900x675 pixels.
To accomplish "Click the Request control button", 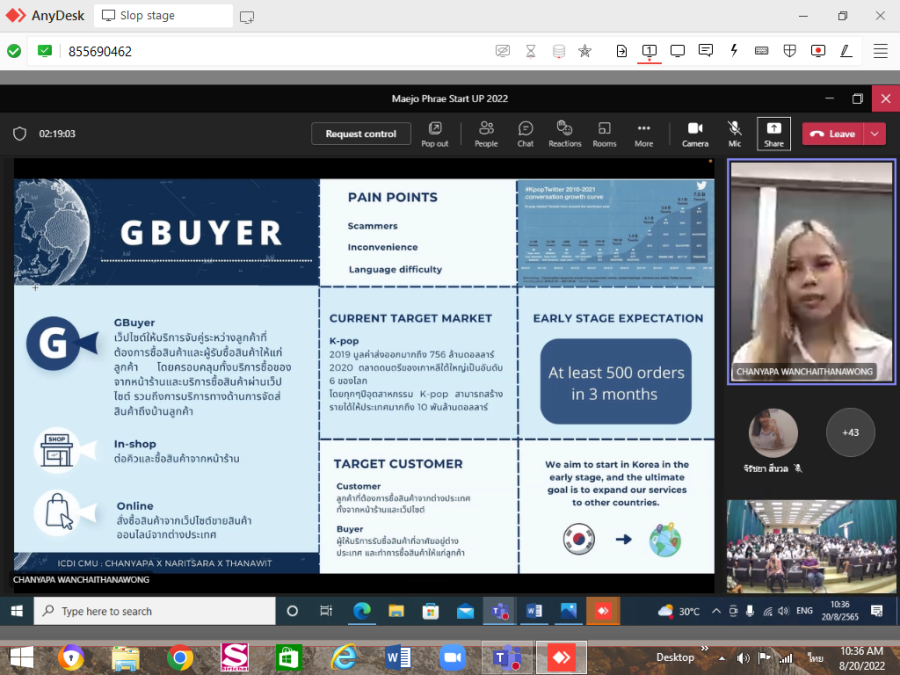I will pos(361,134).
